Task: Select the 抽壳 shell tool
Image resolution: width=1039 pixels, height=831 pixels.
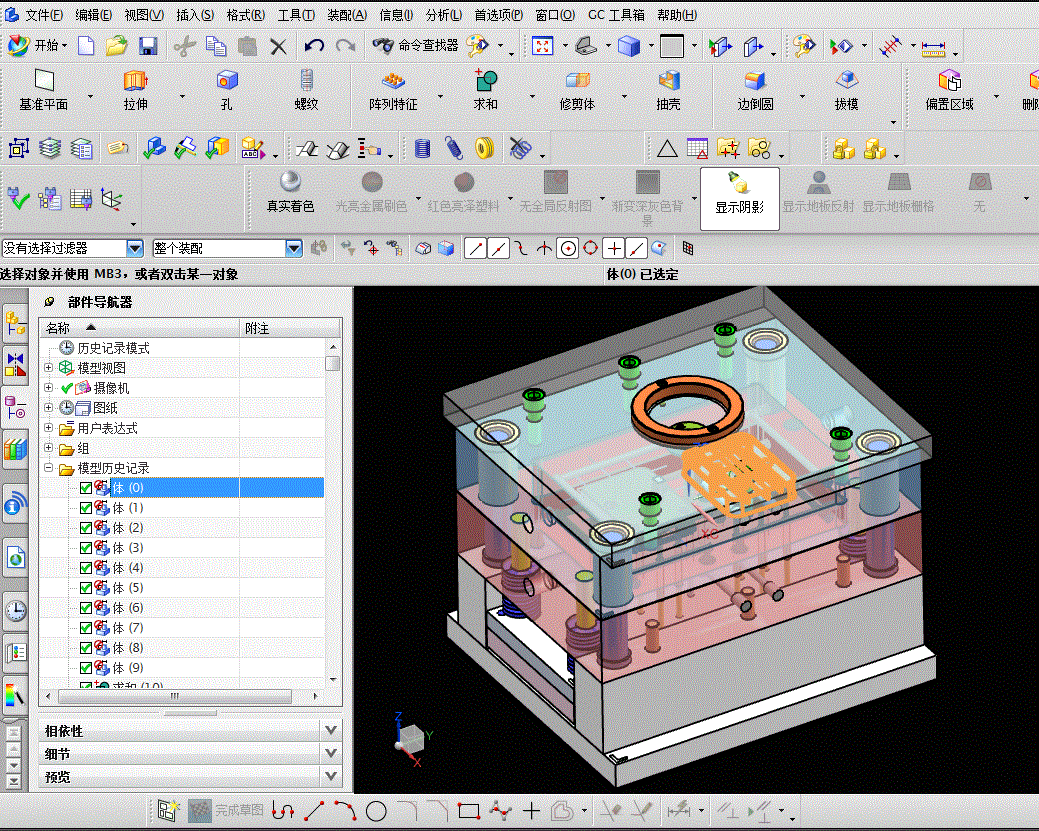Action: 669,90
